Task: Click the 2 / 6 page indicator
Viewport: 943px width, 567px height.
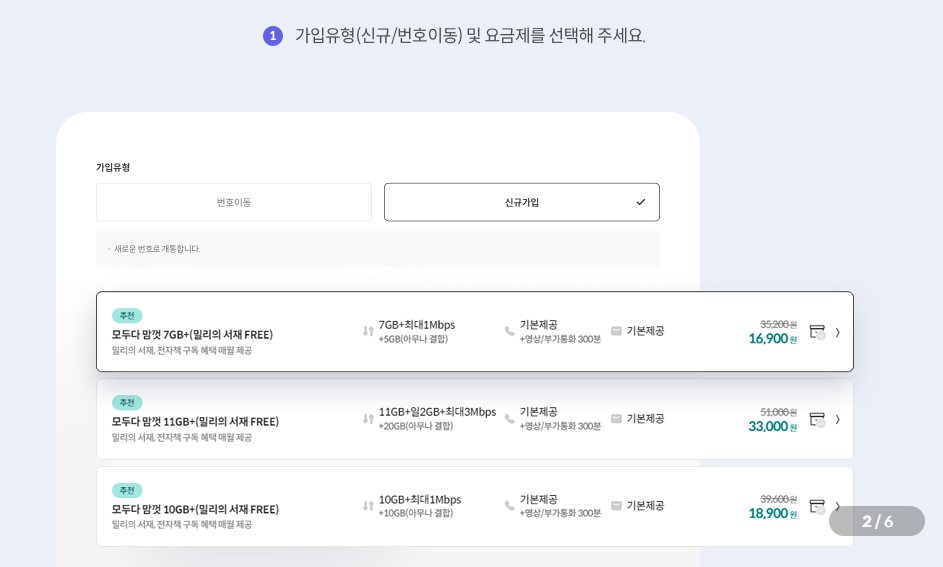Action: pyautogui.click(x=877, y=521)
